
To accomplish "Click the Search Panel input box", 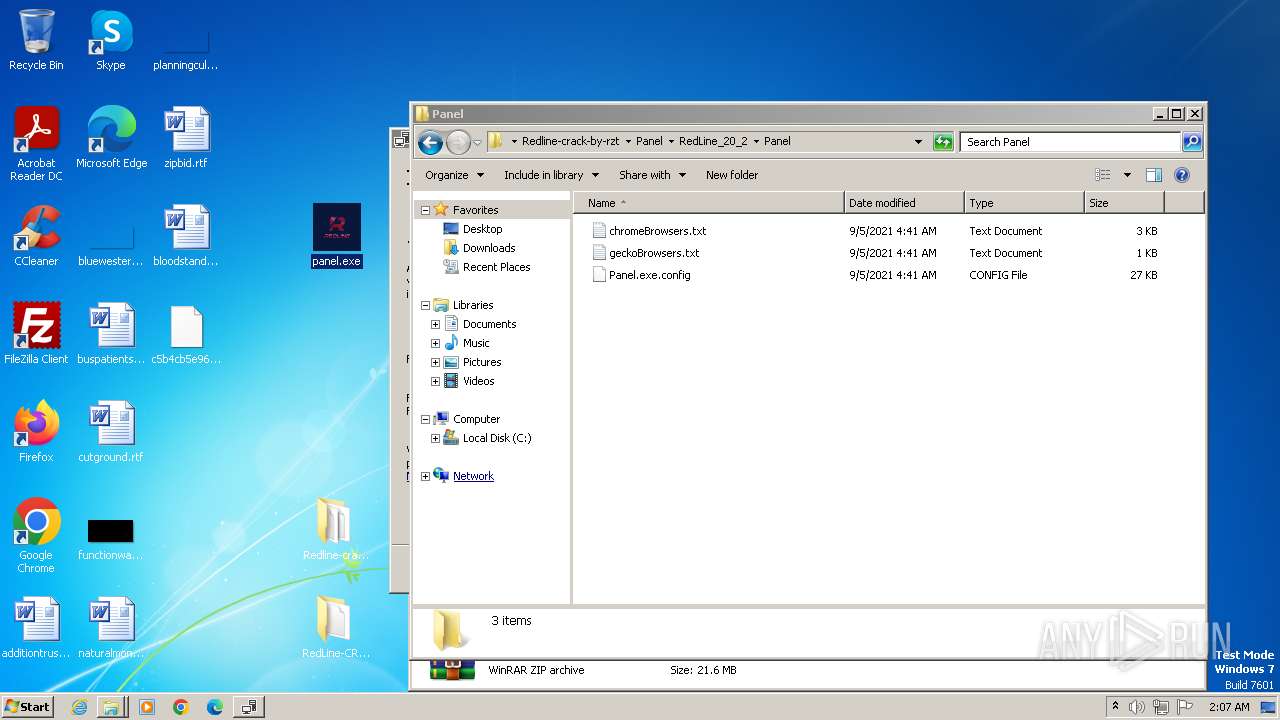I will click(1070, 142).
